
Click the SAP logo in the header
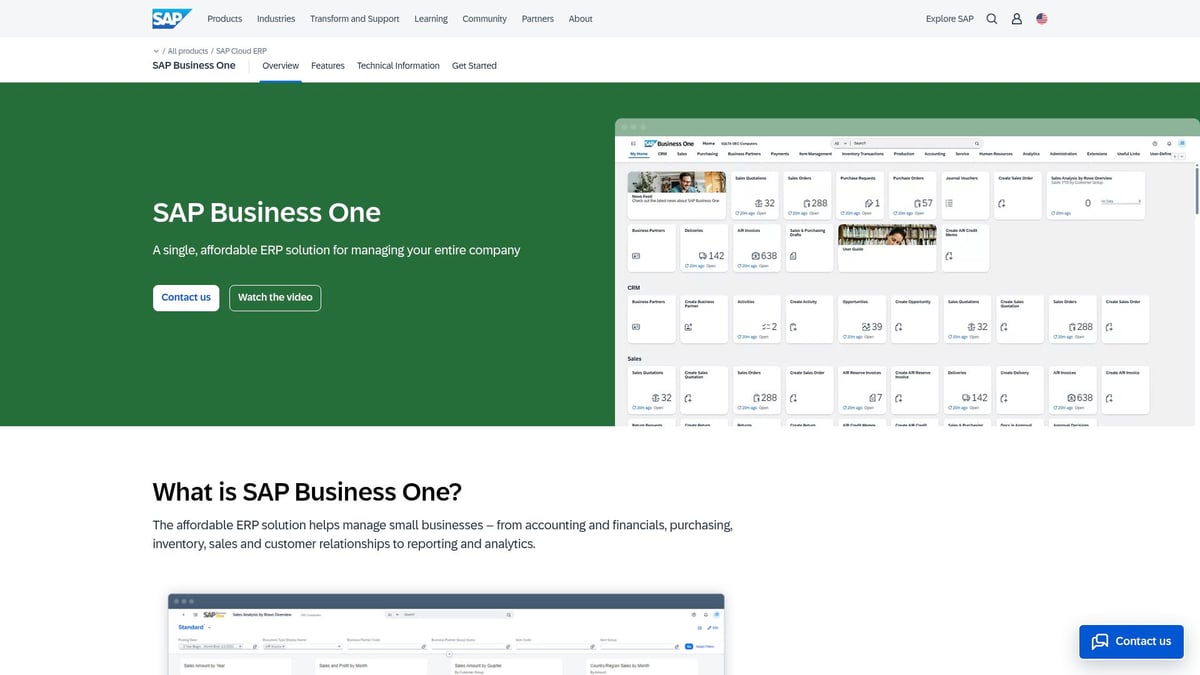[x=172, y=18]
